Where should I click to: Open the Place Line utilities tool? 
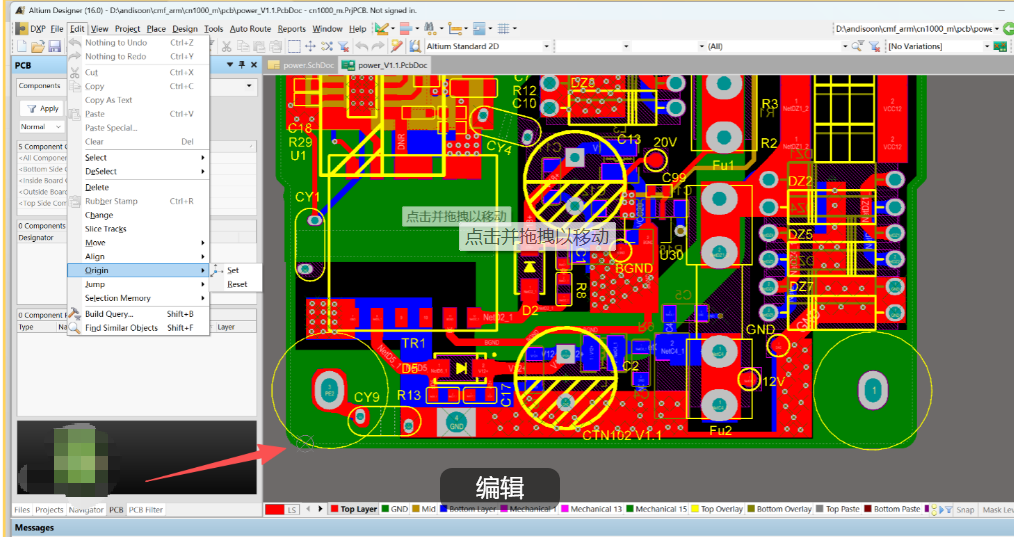point(382,28)
